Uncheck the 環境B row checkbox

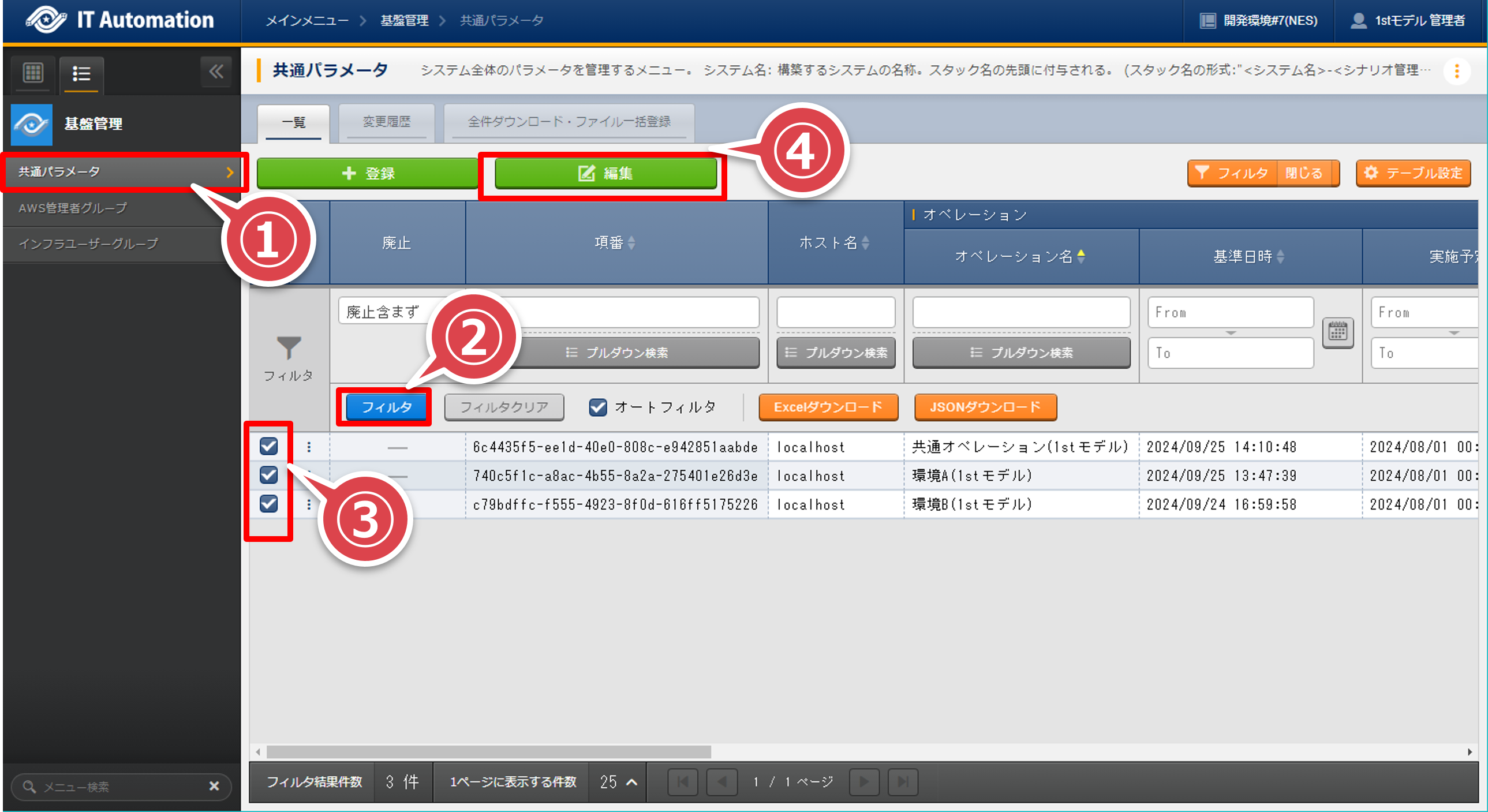click(x=268, y=504)
